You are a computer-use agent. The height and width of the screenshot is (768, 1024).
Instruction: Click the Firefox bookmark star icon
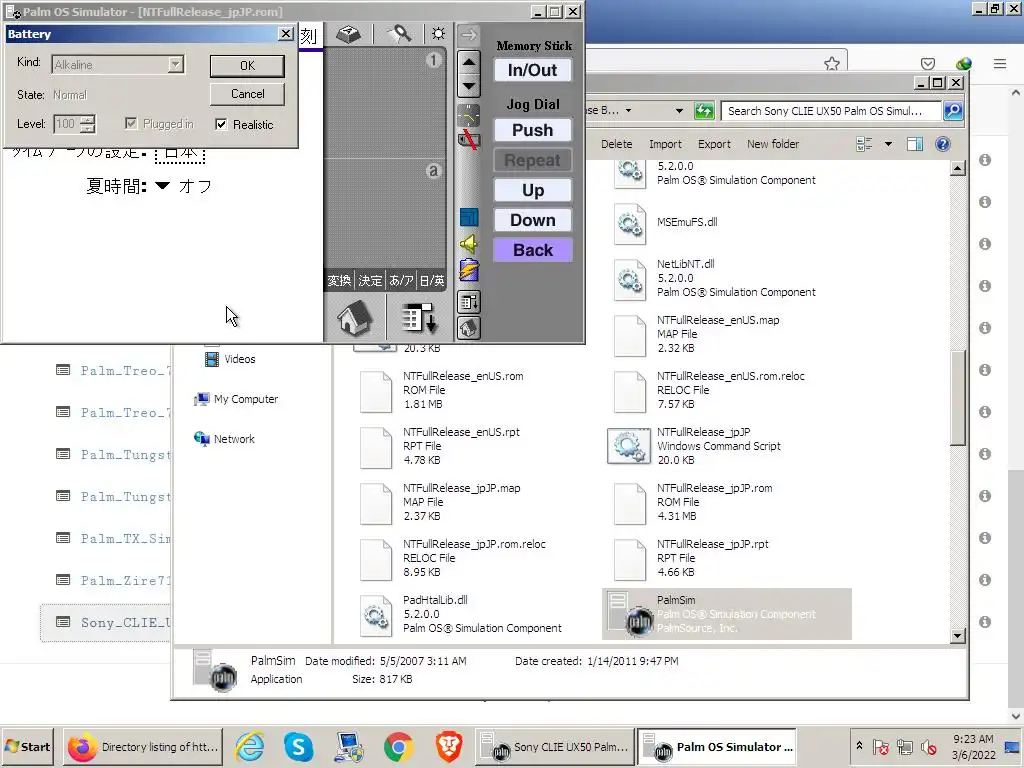[831, 63]
